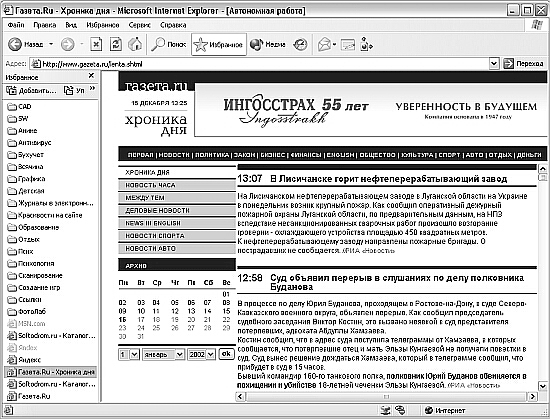Viewport: 550px width, 419px height.
Task: Select Газета.Ru - Хроника дня favorite
Action: (x=51, y=372)
